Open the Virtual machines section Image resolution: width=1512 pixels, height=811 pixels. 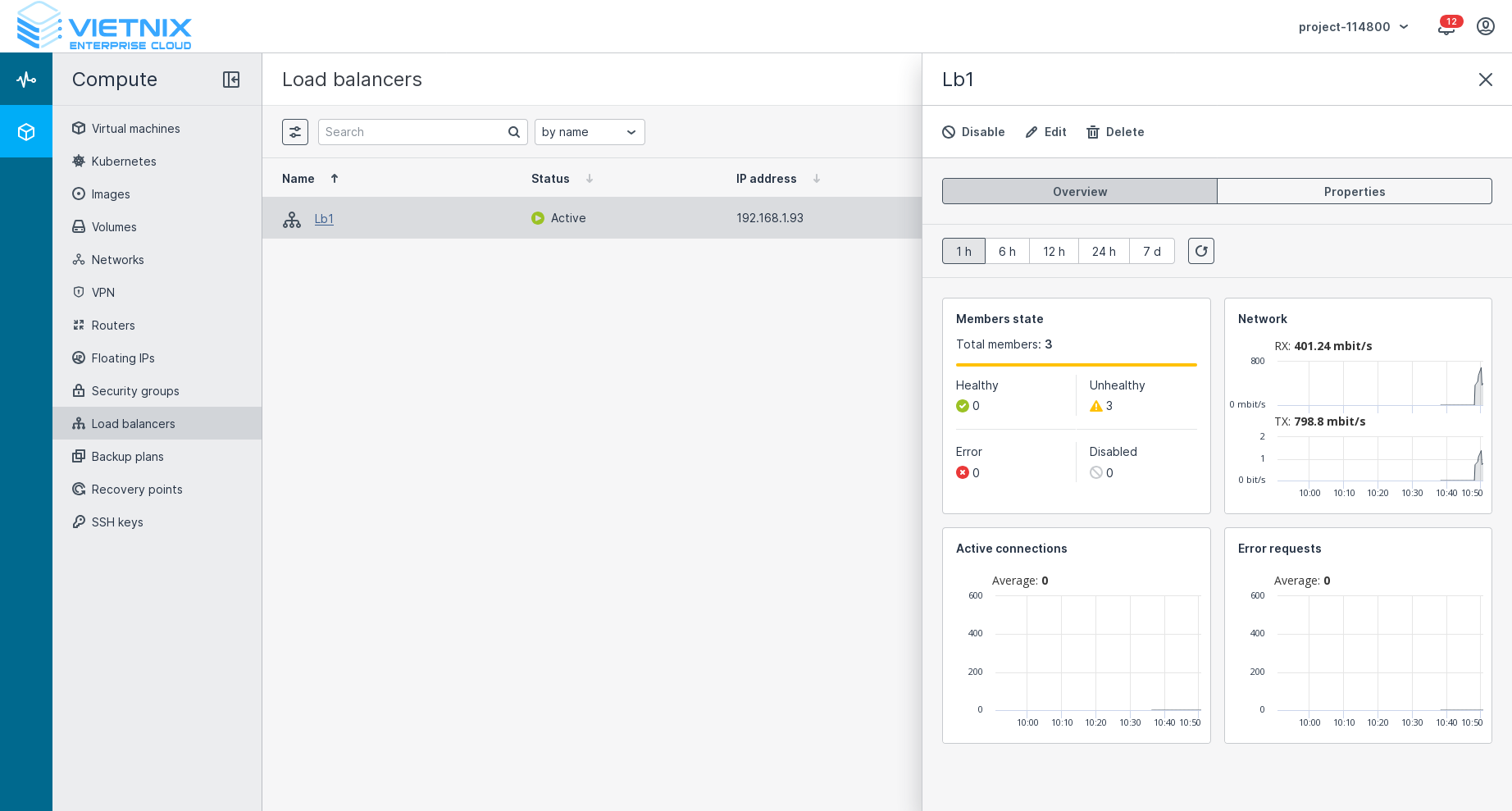coord(135,129)
